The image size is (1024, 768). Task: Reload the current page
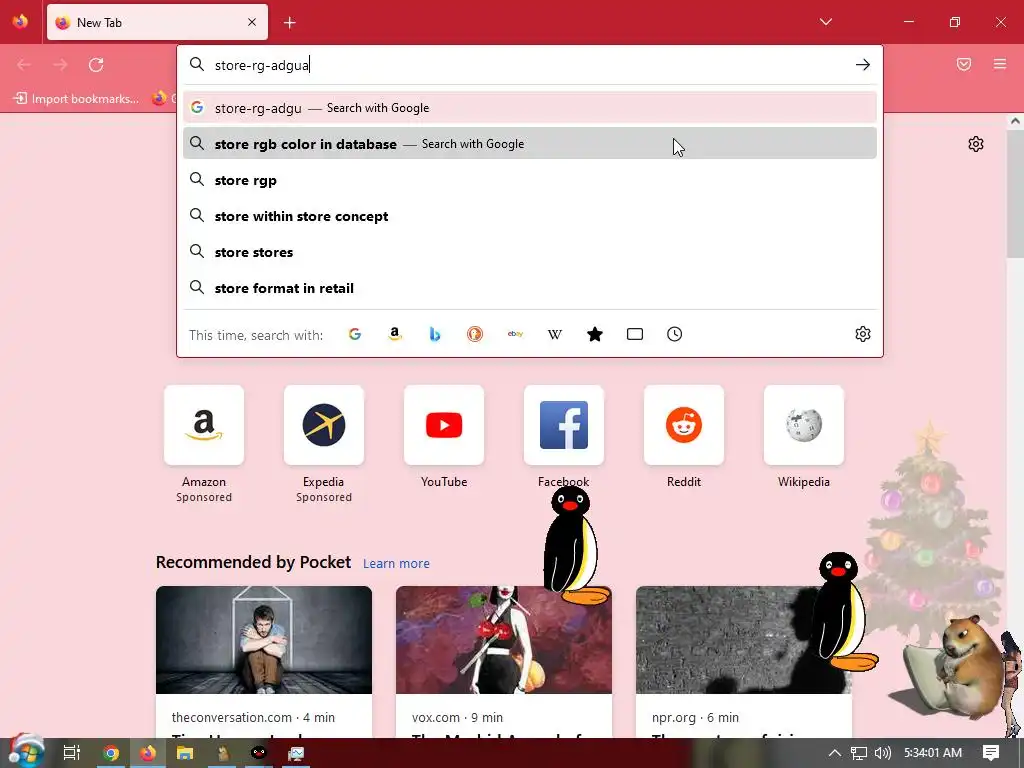click(x=96, y=65)
